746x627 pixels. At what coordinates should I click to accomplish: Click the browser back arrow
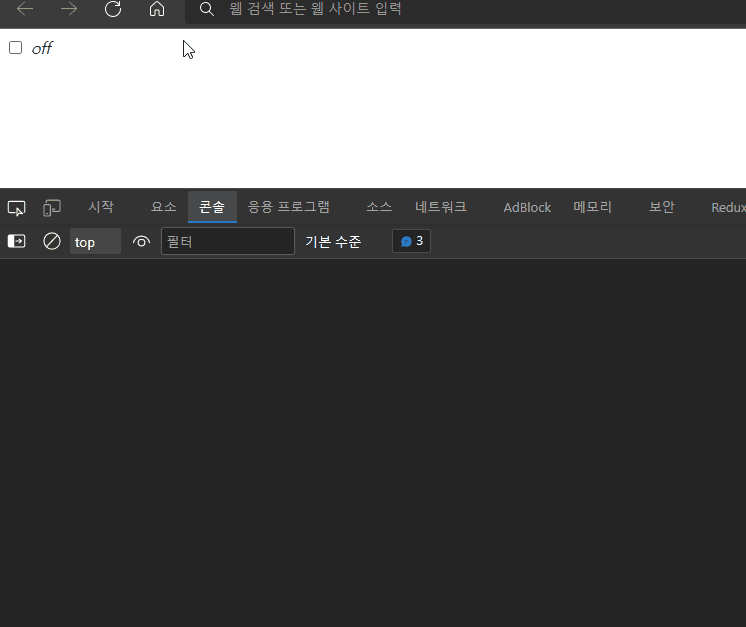pos(25,9)
